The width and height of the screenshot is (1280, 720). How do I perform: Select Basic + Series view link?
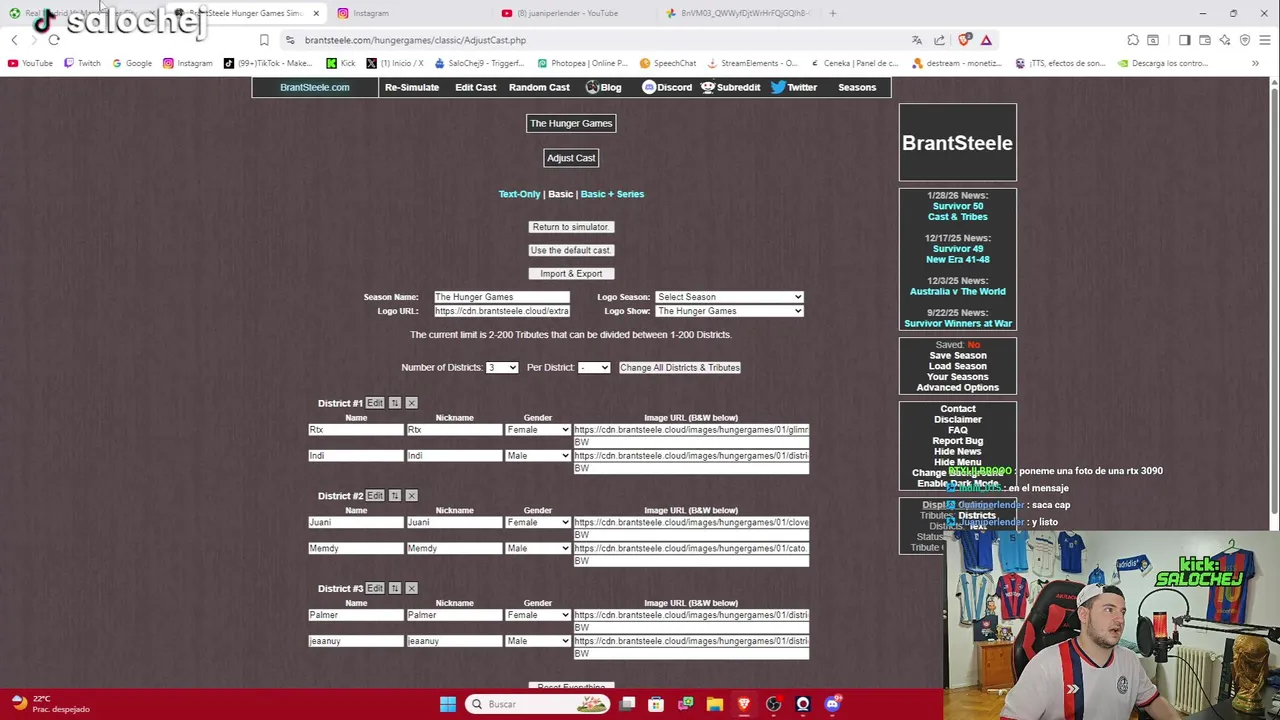click(x=612, y=194)
